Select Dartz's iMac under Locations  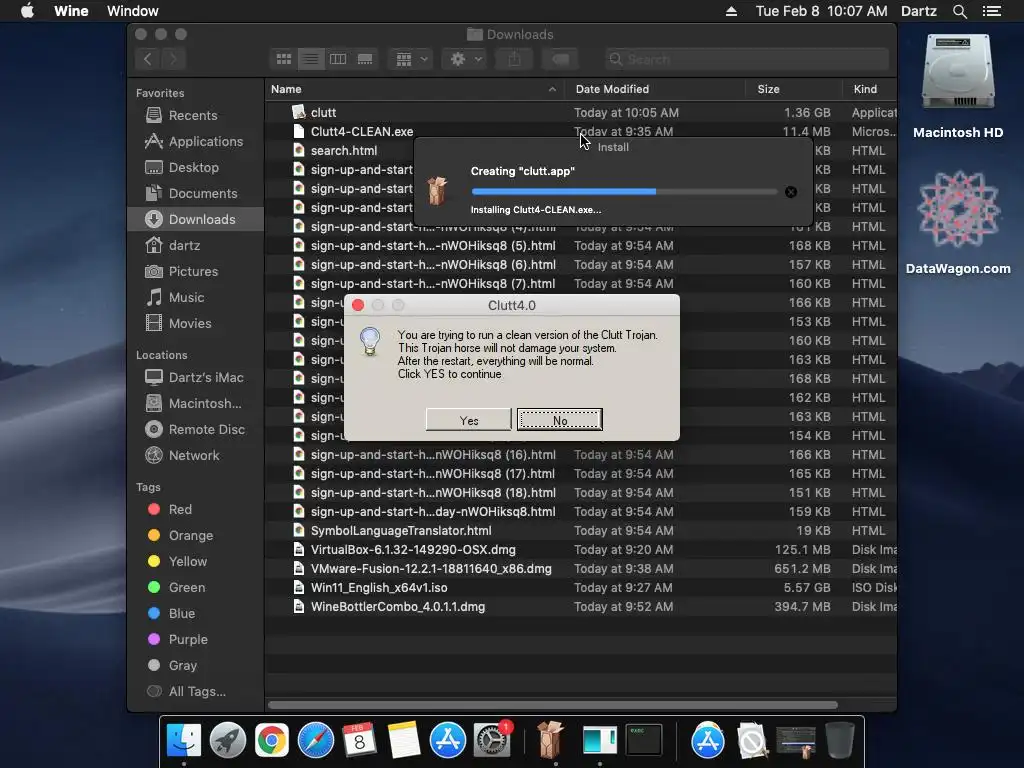click(x=194, y=377)
